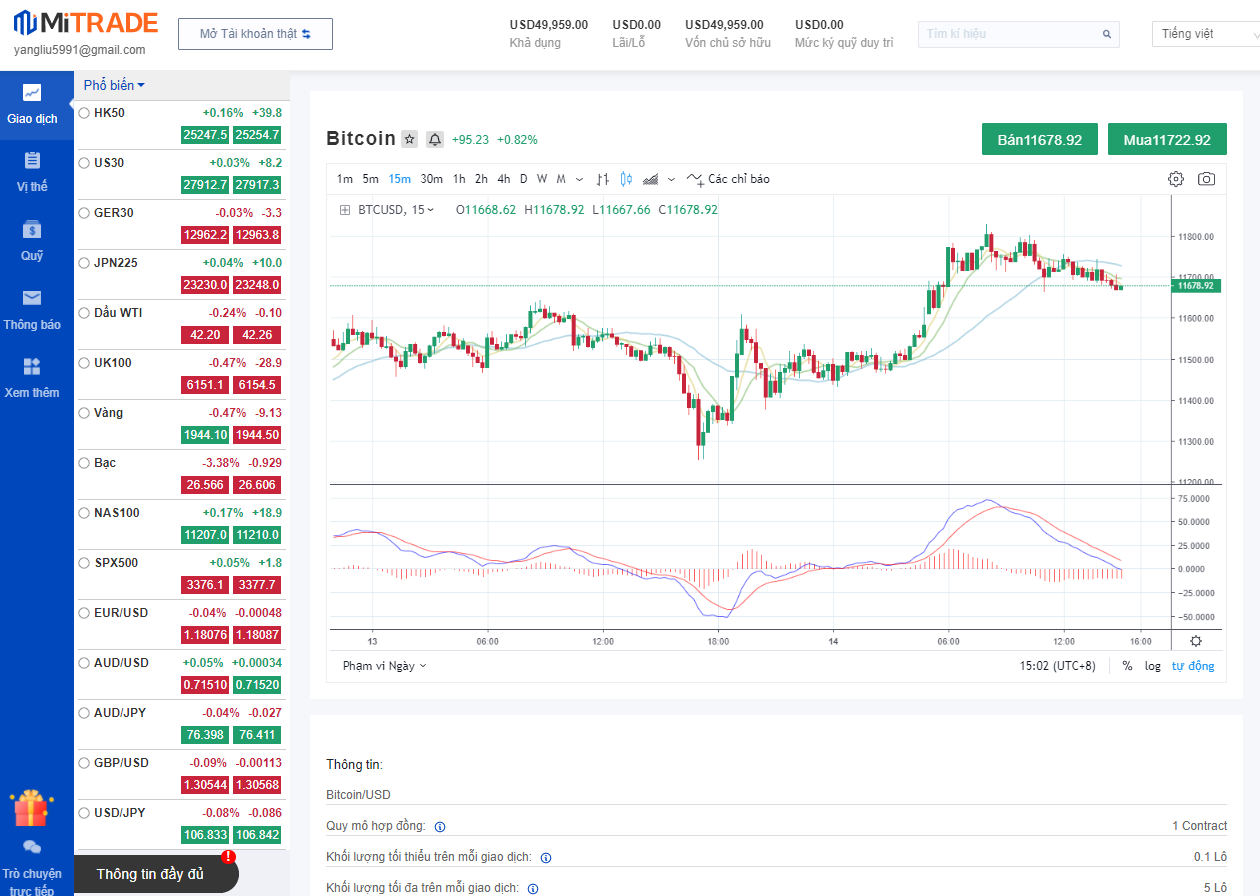Click the Bitcoin favorite star icon
This screenshot has height=896, width=1260.
pyautogui.click(x=409, y=140)
